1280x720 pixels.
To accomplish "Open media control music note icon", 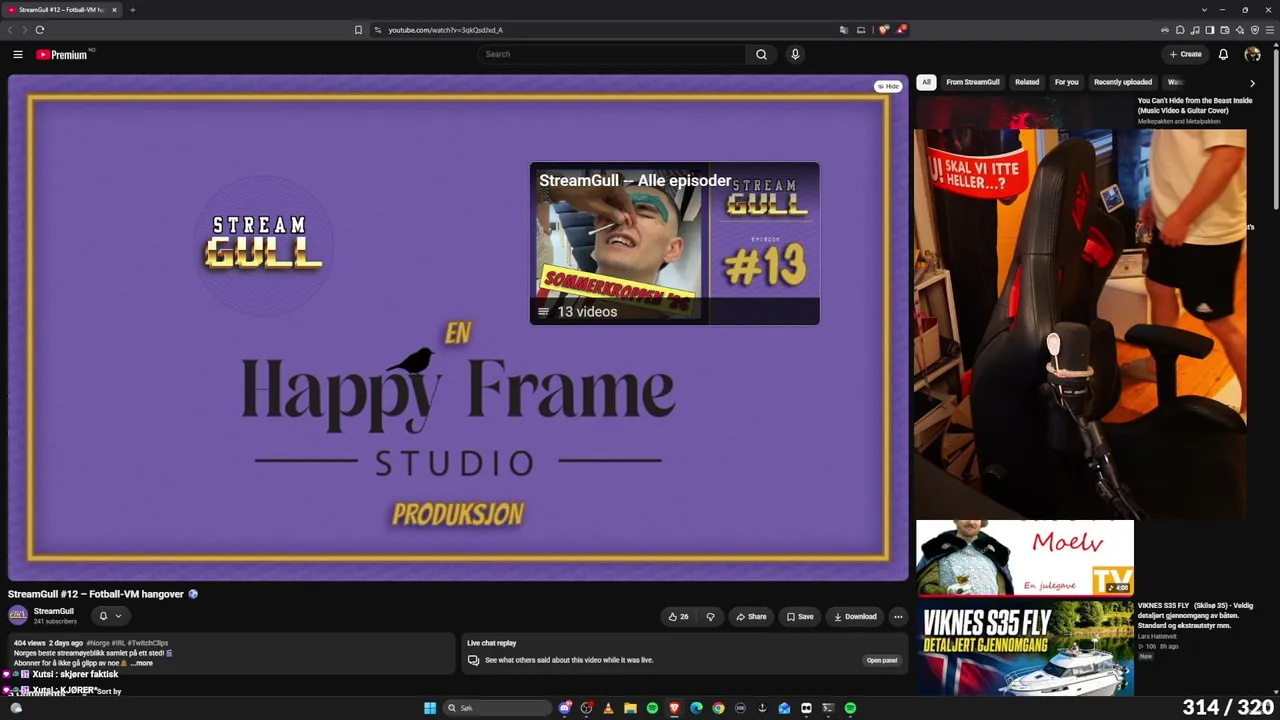I will (1195, 30).
